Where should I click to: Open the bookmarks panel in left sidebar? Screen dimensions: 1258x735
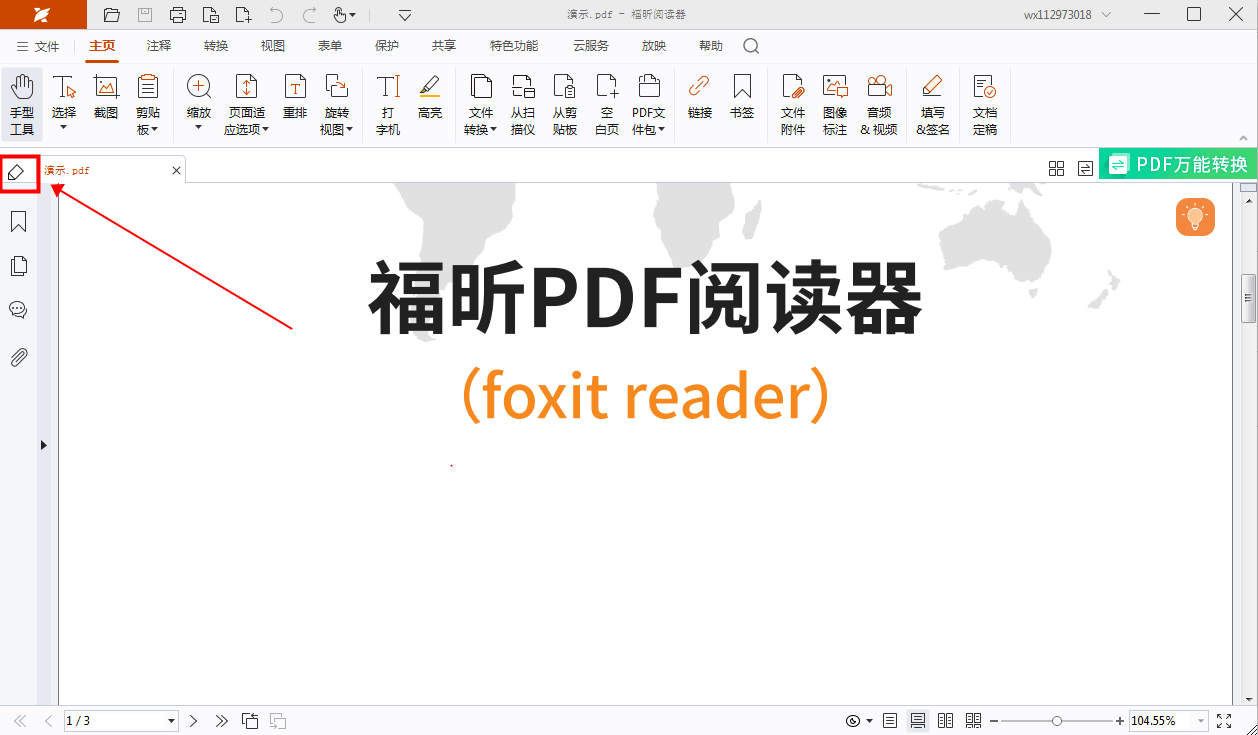(x=18, y=222)
